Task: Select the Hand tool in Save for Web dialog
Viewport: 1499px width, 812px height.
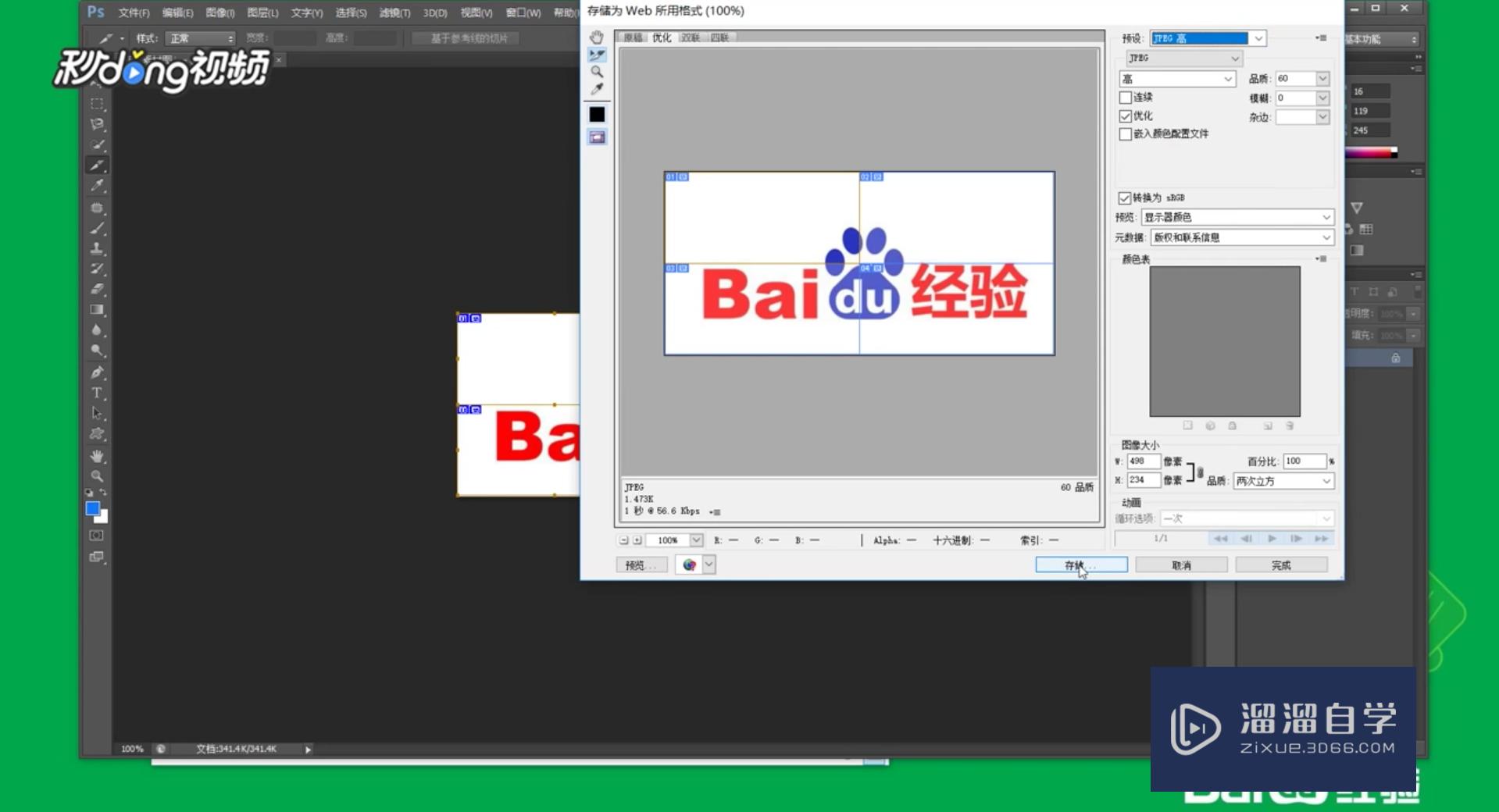Action: (597, 37)
